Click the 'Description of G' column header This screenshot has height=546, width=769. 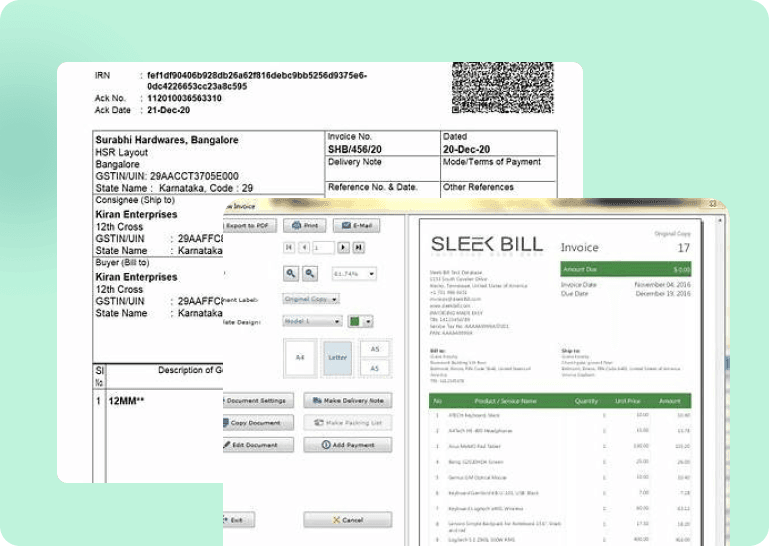click(190, 370)
